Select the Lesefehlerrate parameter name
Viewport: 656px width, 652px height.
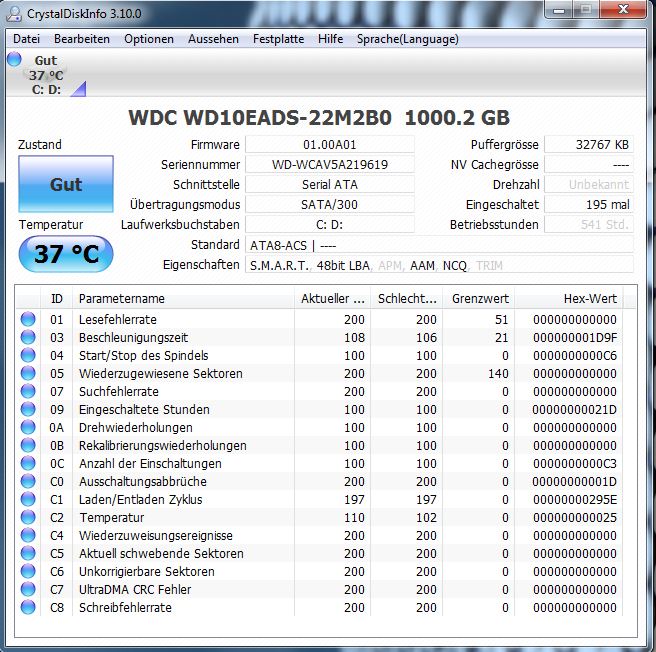click(118, 319)
